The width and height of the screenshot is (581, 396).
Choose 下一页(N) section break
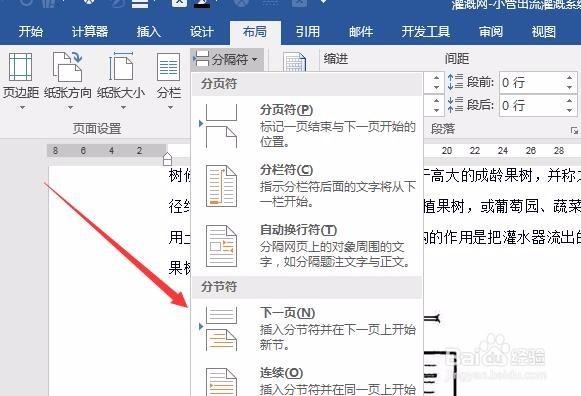[x=307, y=328]
